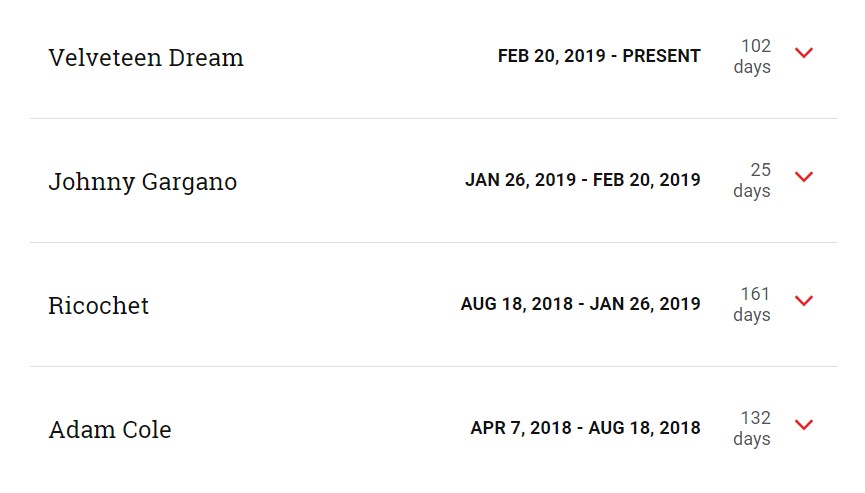Expand the Johnny Gargano row with red chevron
The width and height of the screenshot is (865, 493).
click(804, 177)
